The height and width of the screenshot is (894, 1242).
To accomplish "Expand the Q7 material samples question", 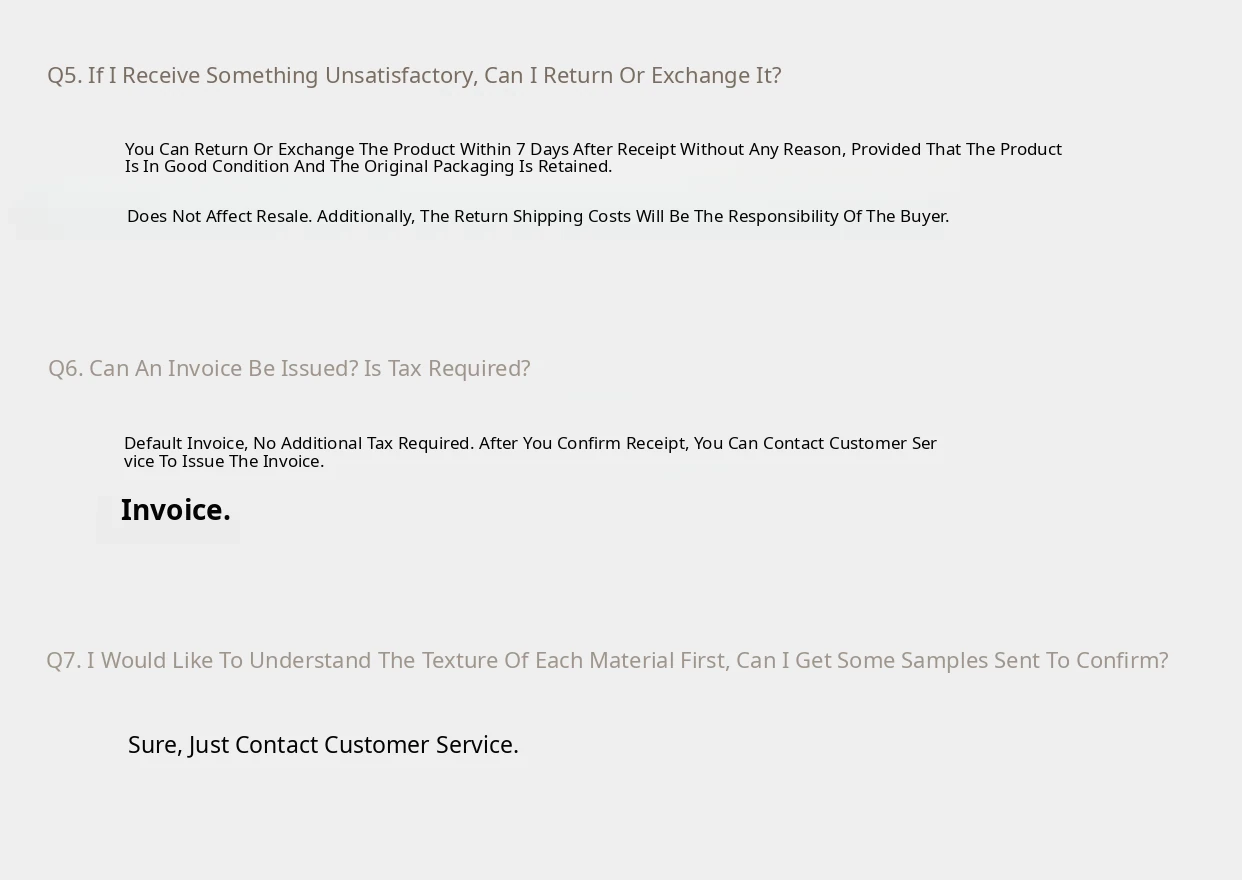I will [607, 661].
